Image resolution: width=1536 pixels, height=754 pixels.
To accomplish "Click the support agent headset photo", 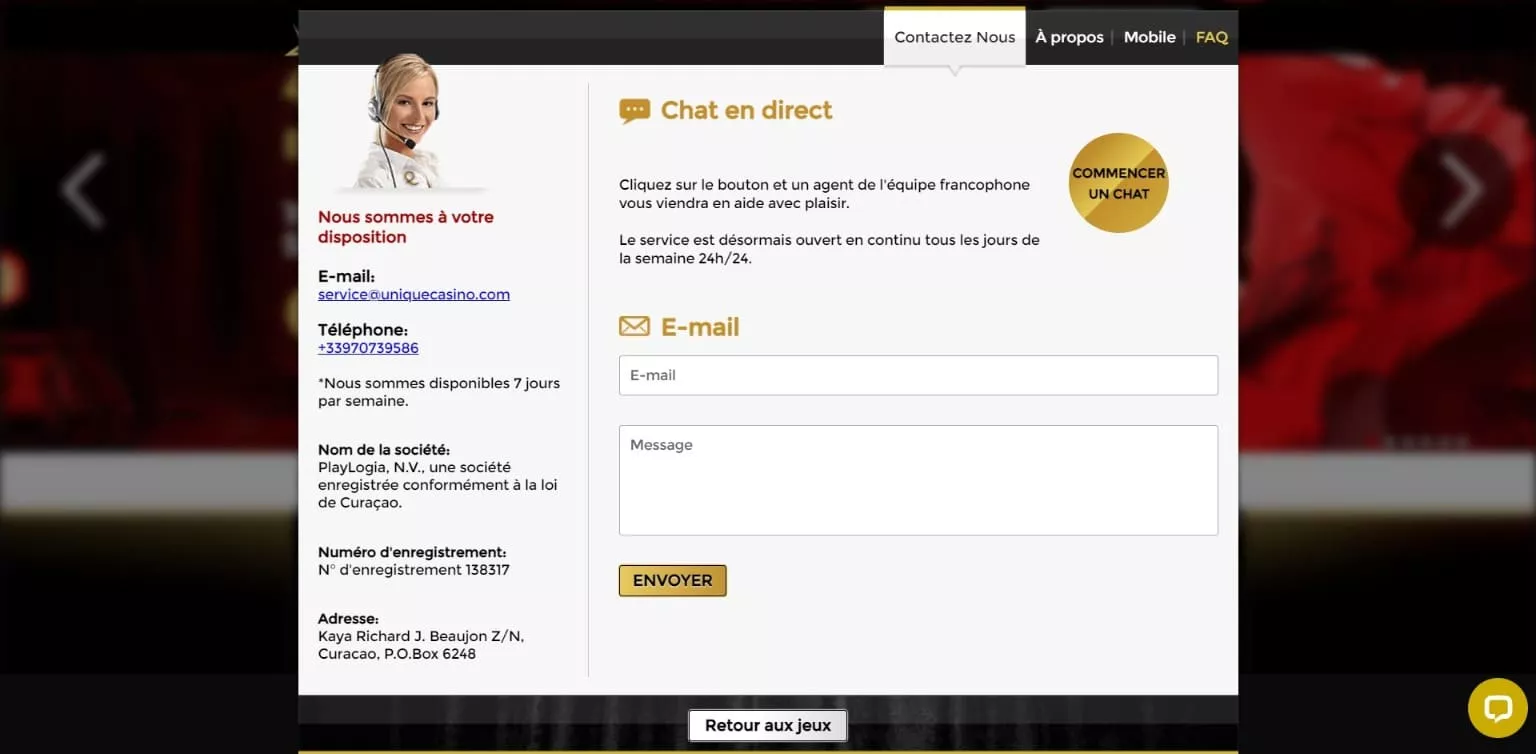I will (404, 122).
